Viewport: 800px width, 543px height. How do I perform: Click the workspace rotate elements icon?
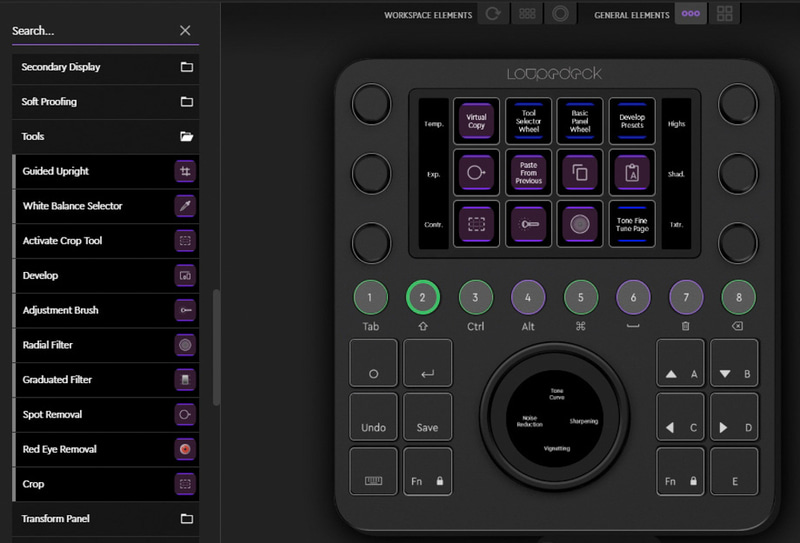click(x=493, y=14)
